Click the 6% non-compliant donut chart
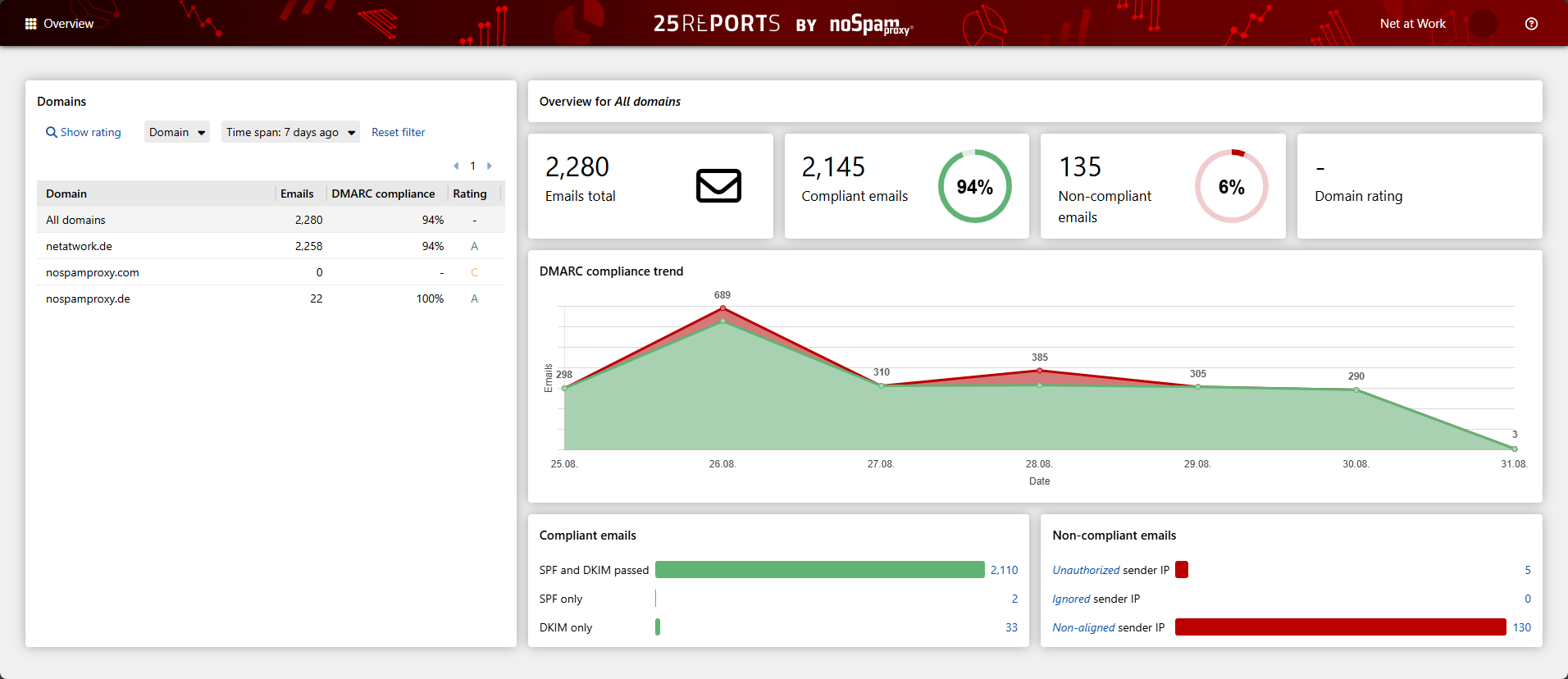 [x=1231, y=186]
